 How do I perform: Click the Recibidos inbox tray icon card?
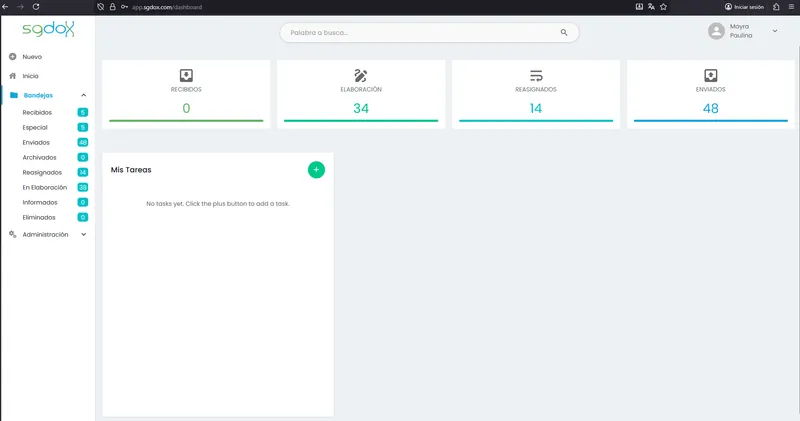click(x=186, y=76)
